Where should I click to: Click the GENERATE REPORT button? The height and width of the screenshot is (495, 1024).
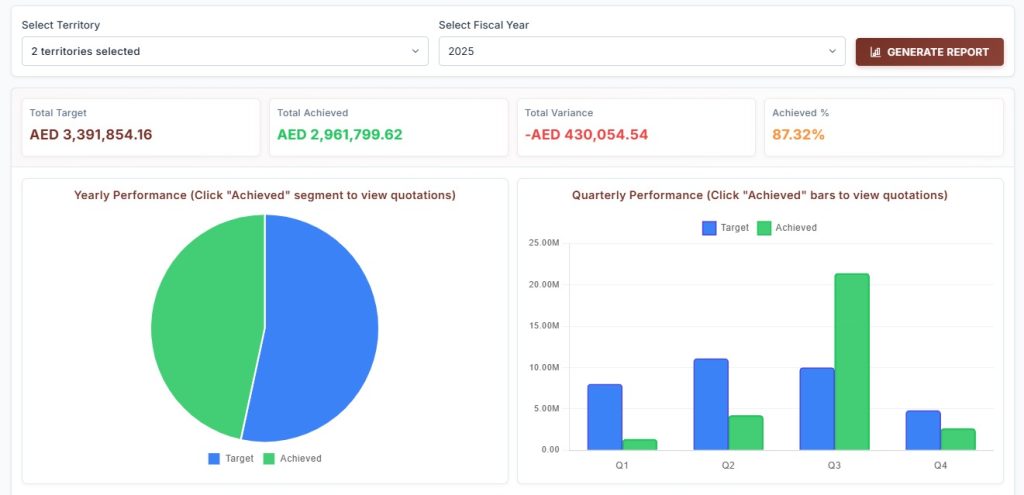click(x=929, y=52)
